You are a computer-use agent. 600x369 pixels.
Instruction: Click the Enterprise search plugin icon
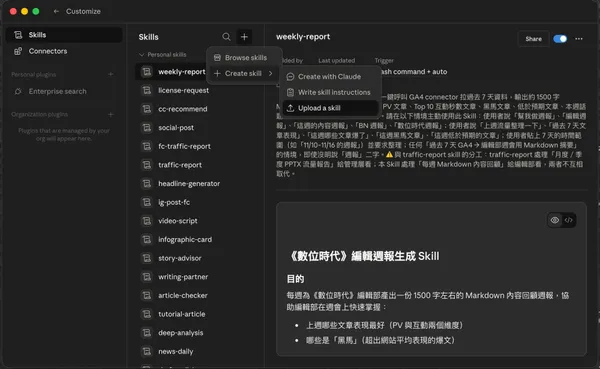tap(18, 91)
